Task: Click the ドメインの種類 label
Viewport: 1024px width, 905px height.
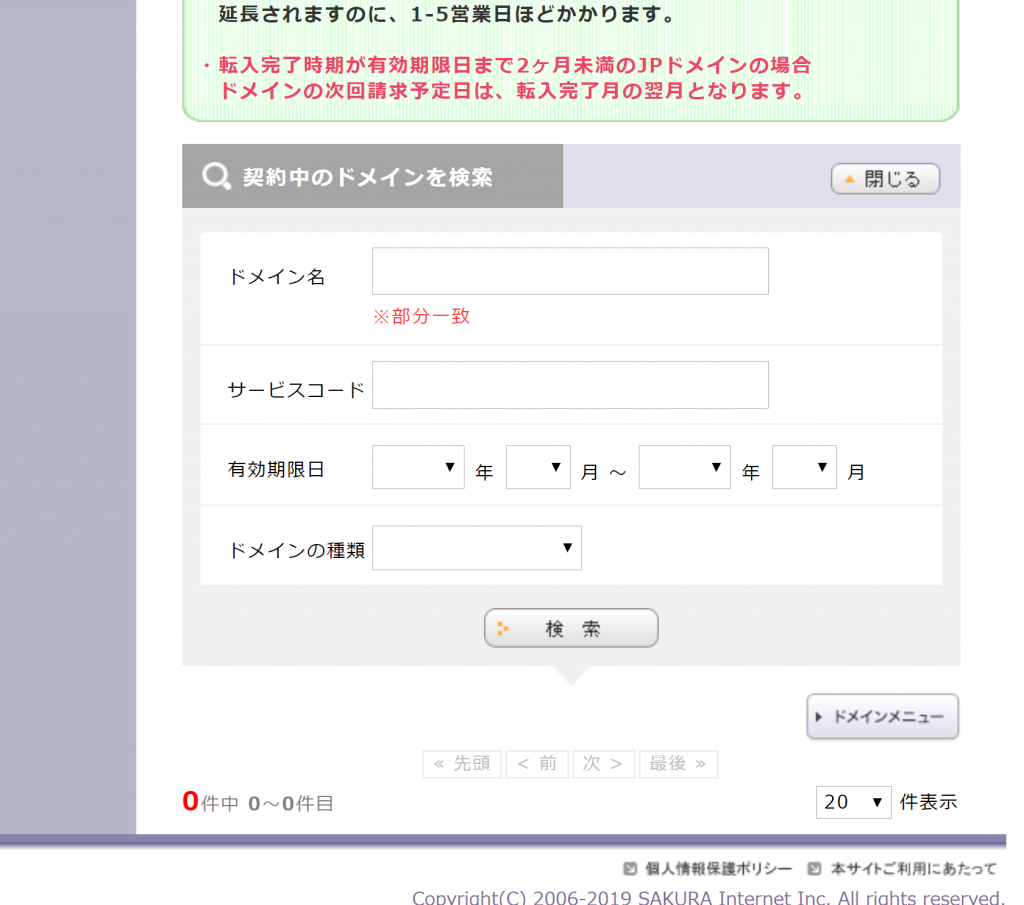Action: 296,550
